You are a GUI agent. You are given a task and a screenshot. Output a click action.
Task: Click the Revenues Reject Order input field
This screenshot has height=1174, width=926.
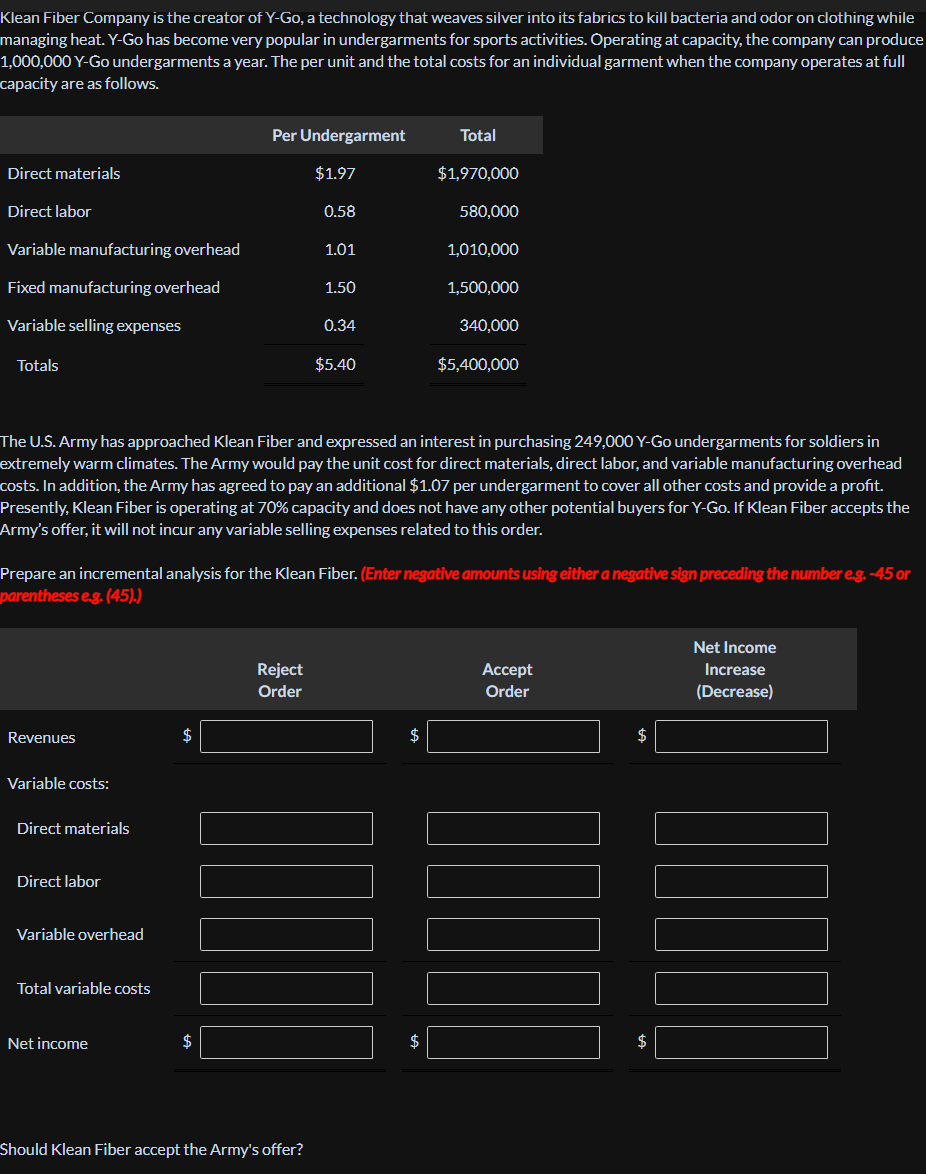[x=286, y=736]
